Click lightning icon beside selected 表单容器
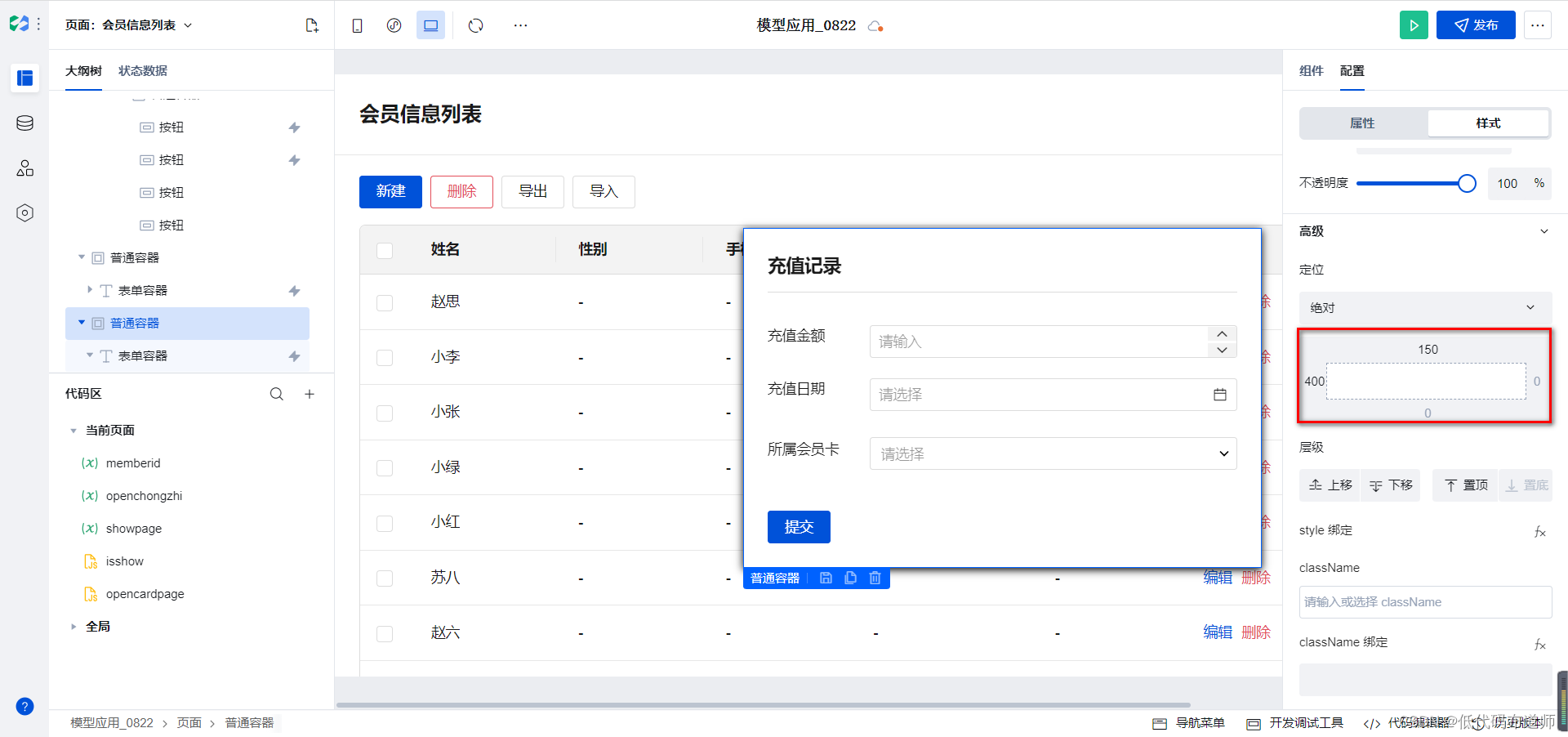The height and width of the screenshot is (737, 1568). [295, 356]
